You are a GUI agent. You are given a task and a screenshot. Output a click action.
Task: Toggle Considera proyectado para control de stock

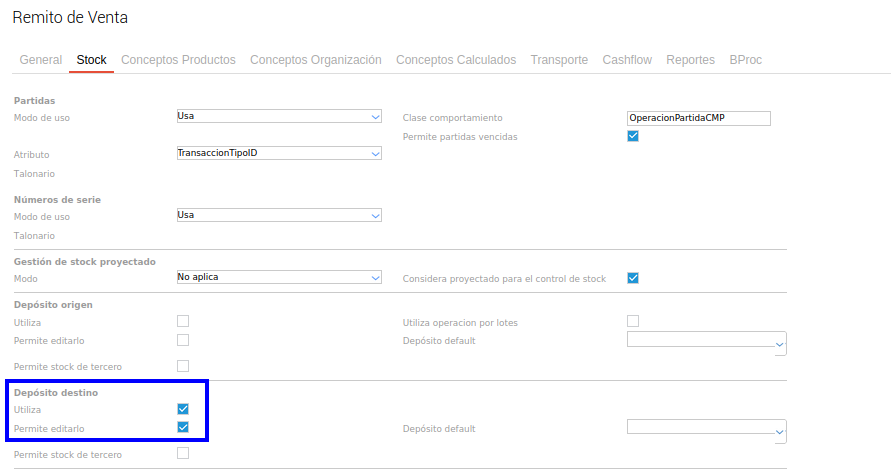[633, 278]
